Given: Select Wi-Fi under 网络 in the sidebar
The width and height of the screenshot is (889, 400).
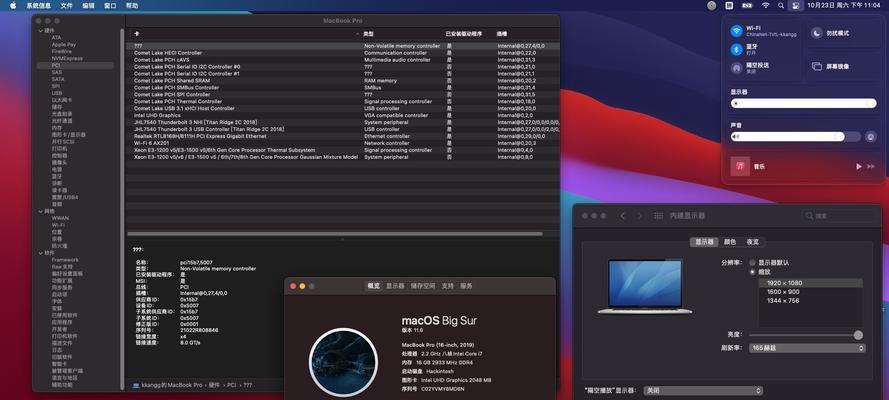Looking at the screenshot, I should (58, 225).
